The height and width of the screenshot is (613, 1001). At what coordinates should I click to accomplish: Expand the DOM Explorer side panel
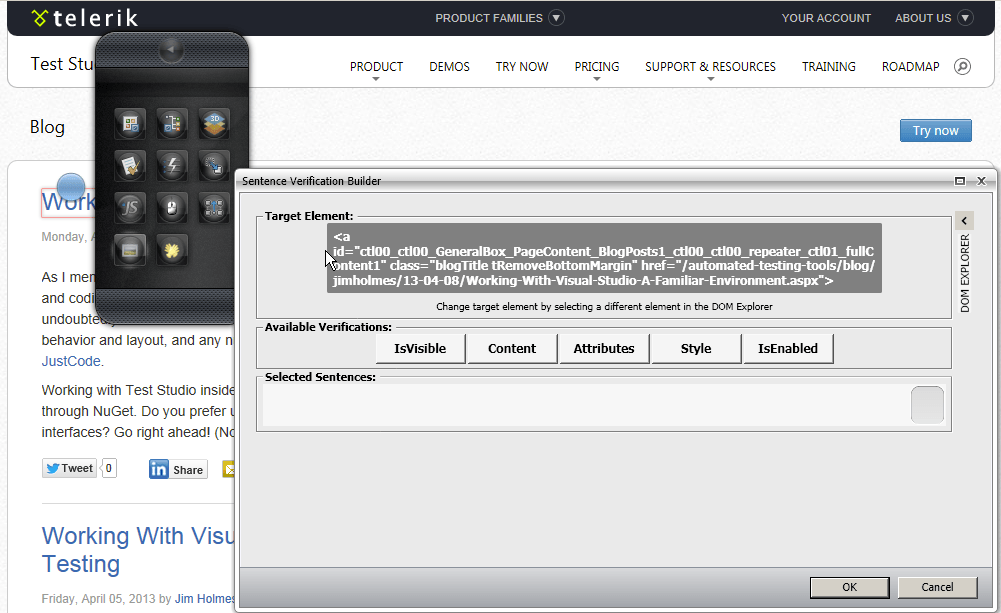(x=964, y=221)
